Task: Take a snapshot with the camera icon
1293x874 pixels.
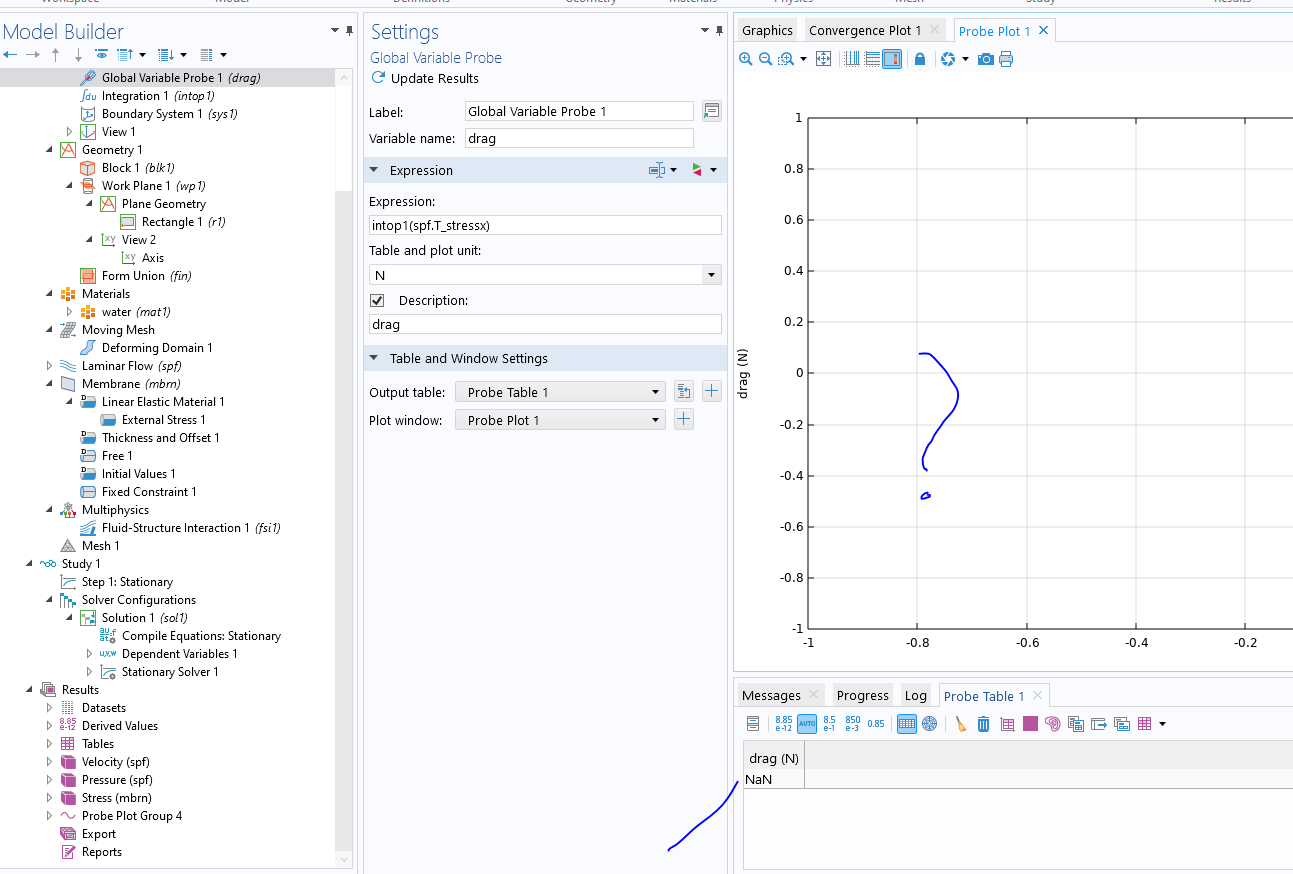Action: coord(986,59)
